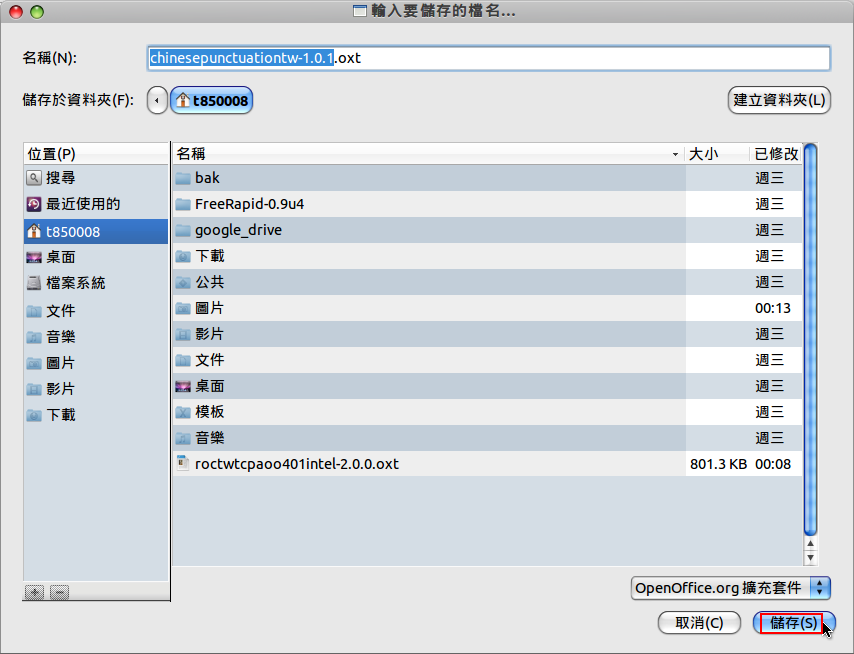Click the 建立資料夾(L) create folder button

(779, 100)
